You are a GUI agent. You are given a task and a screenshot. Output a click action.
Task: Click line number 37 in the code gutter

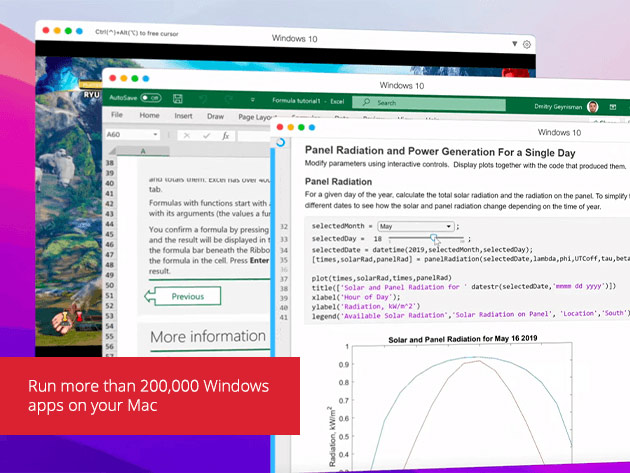click(284, 279)
